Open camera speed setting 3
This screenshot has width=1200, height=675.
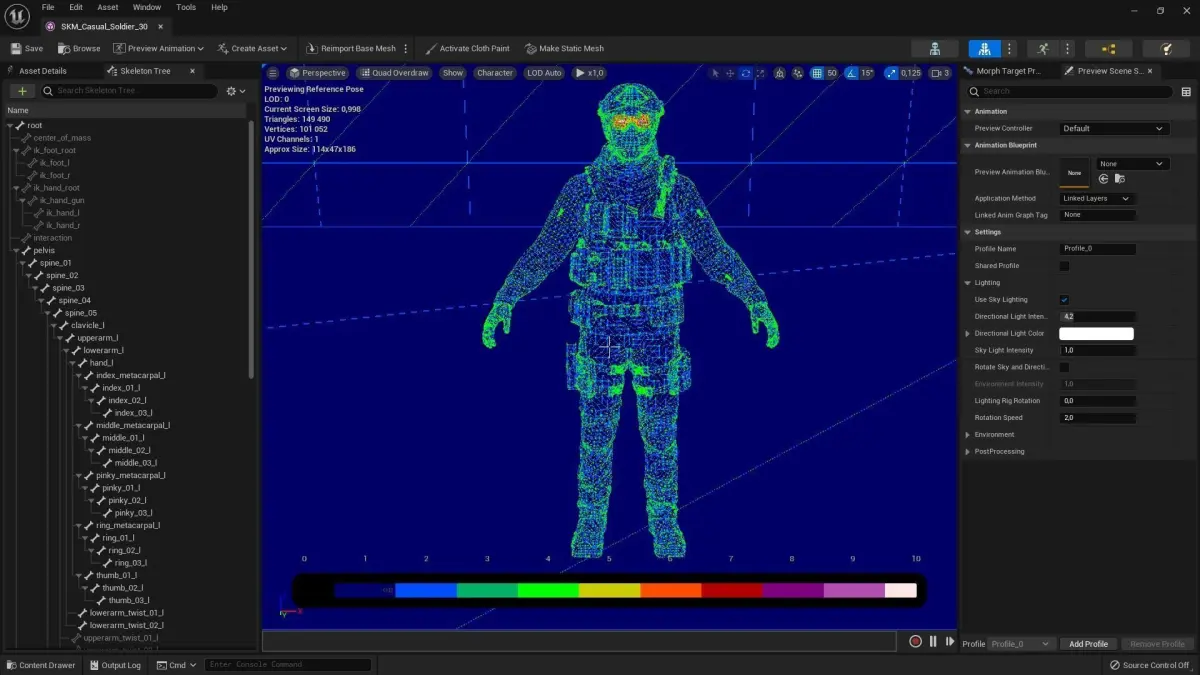(x=940, y=73)
